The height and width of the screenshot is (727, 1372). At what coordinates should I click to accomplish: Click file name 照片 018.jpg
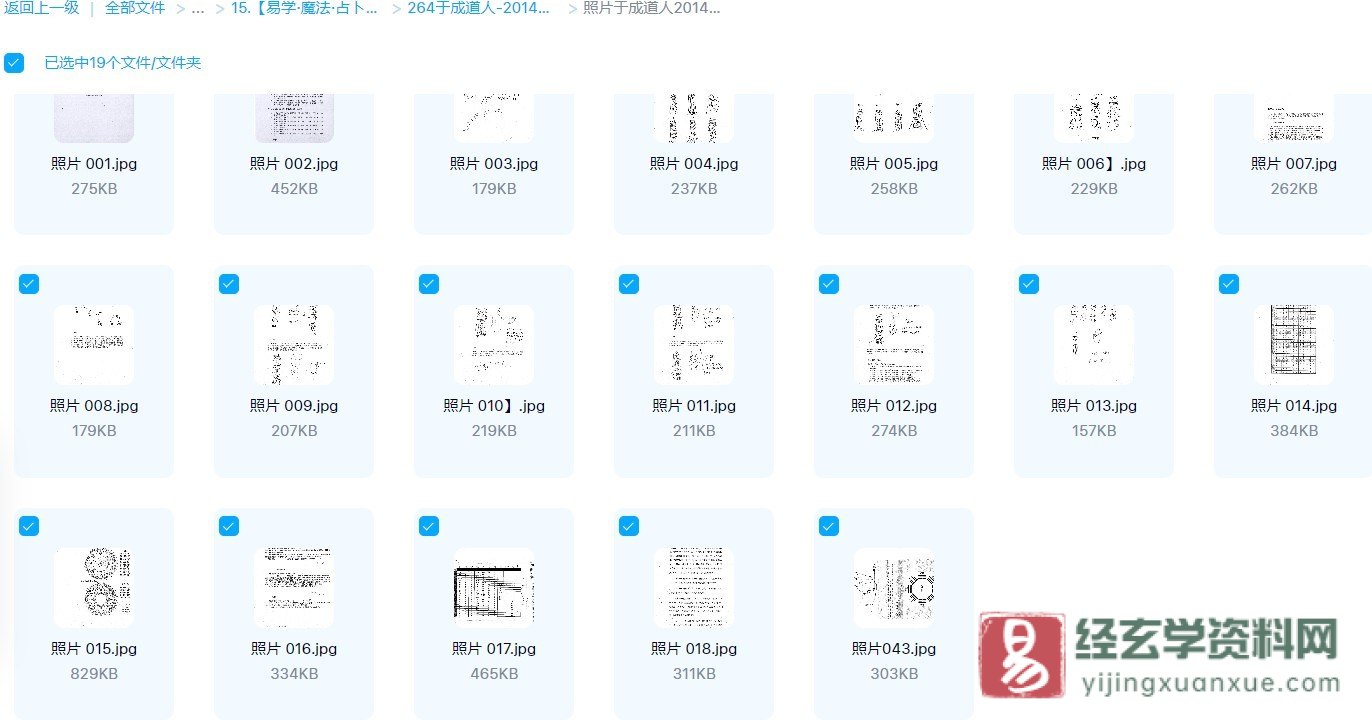click(x=694, y=649)
